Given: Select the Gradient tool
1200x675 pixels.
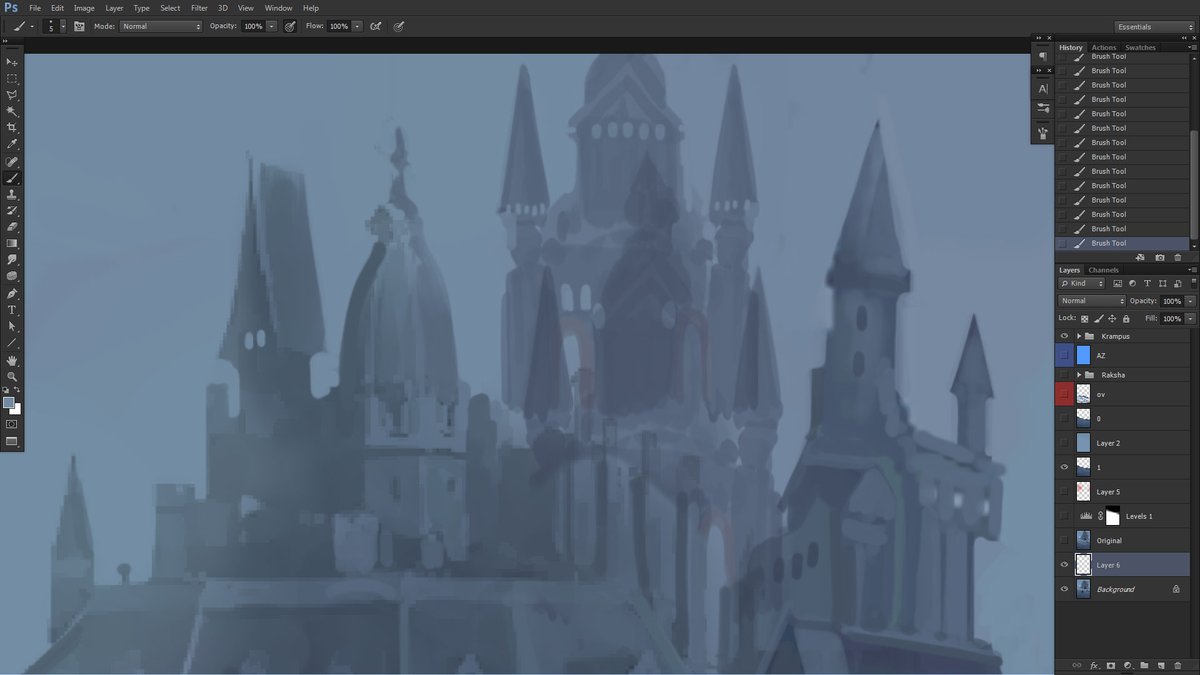Looking at the screenshot, I should point(12,243).
